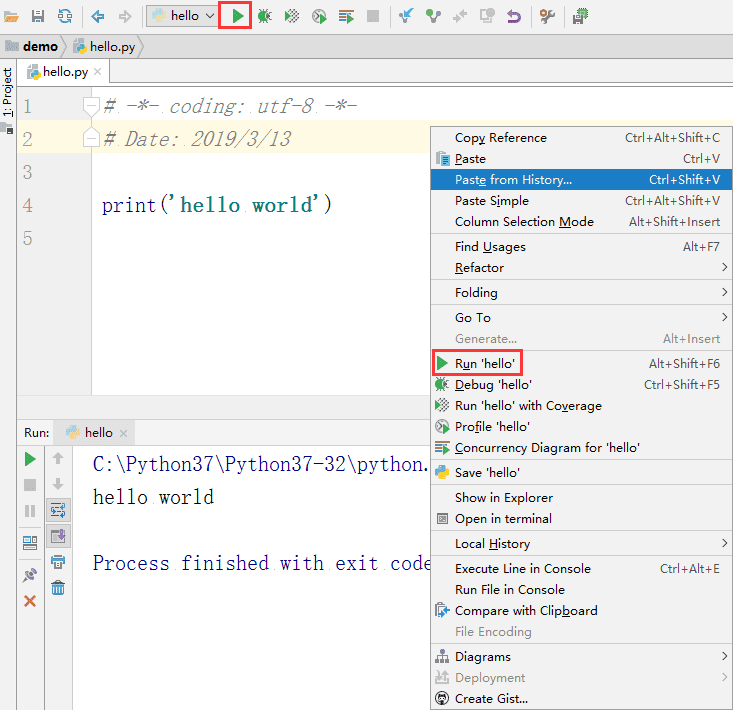
Task: Expand the Folding submenu
Action: pos(581,293)
